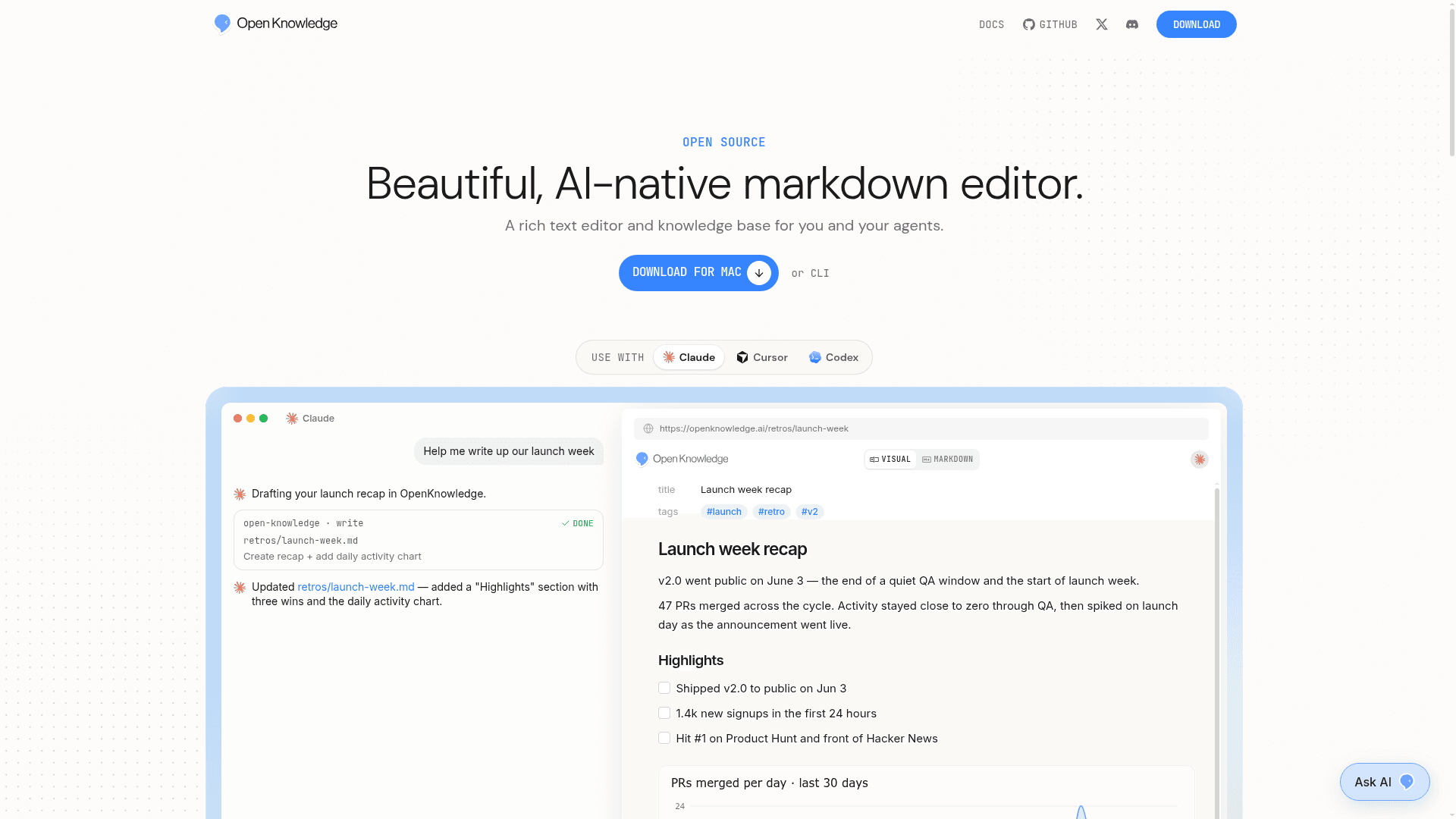The height and width of the screenshot is (819, 1456).
Task: Click the yellow window dot
Action: click(x=250, y=419)
